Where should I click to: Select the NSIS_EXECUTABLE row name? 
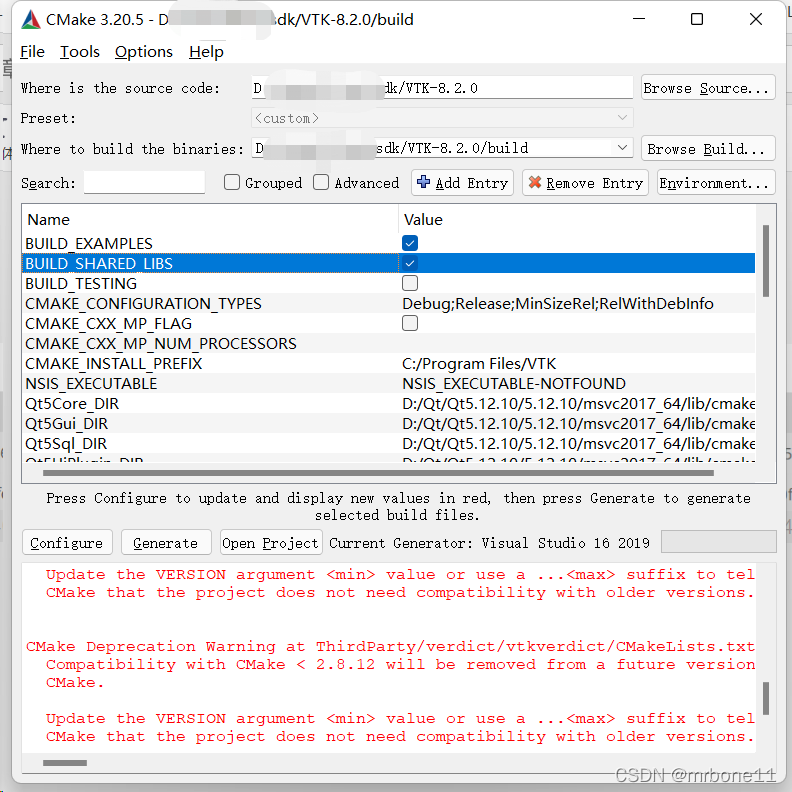[x=91, y=384]
